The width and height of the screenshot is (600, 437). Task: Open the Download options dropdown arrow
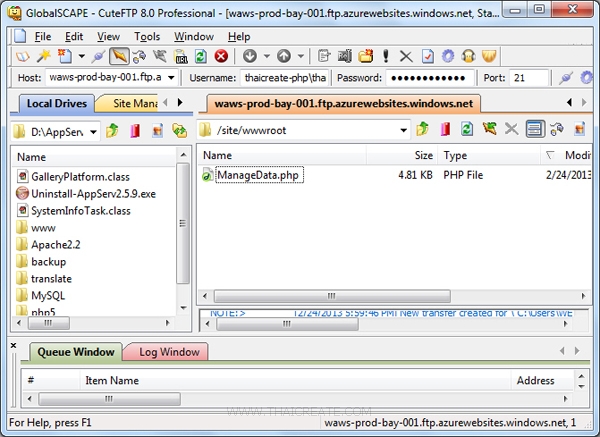tap(266, 57)
